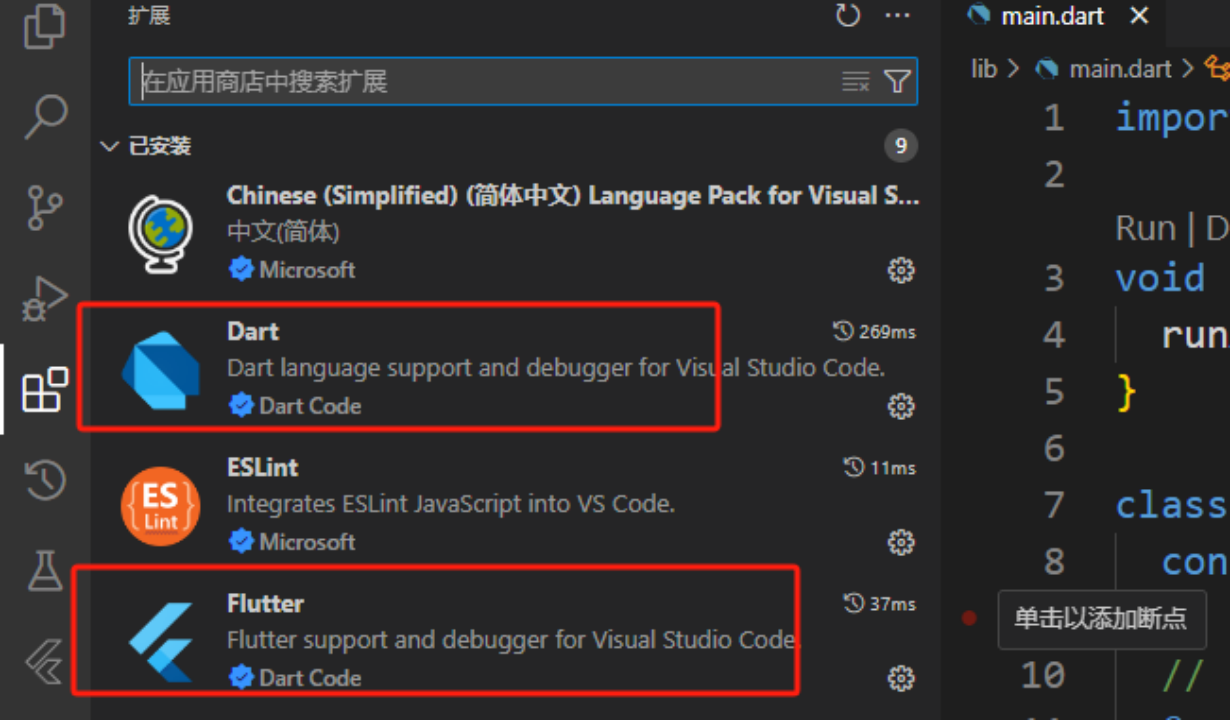1230x720 pixels.
Task: Open the extension filter funnel menu
Action: click(897, 82)
